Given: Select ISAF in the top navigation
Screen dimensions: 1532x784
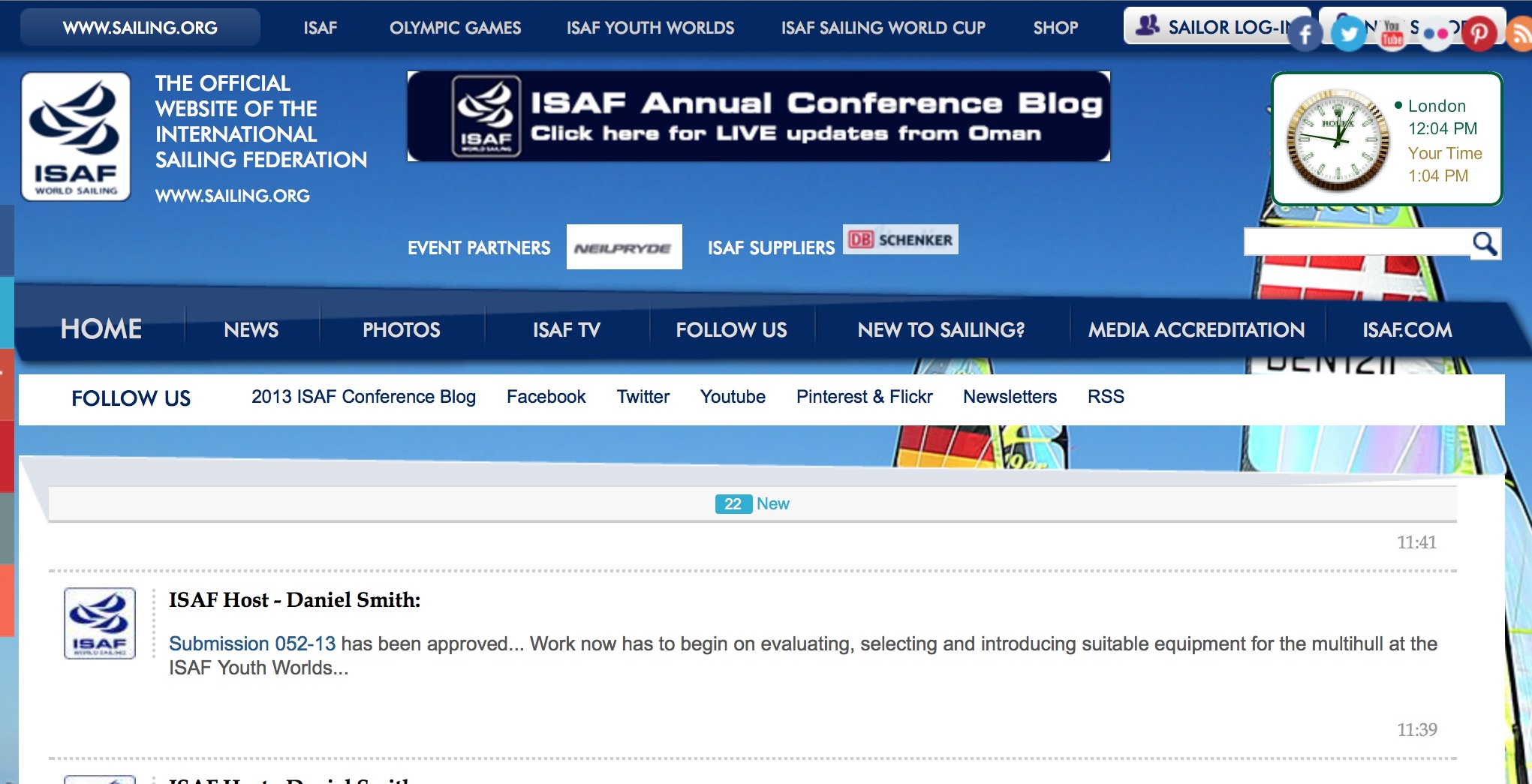Looking at the screenshot, I should coord(321,28).
